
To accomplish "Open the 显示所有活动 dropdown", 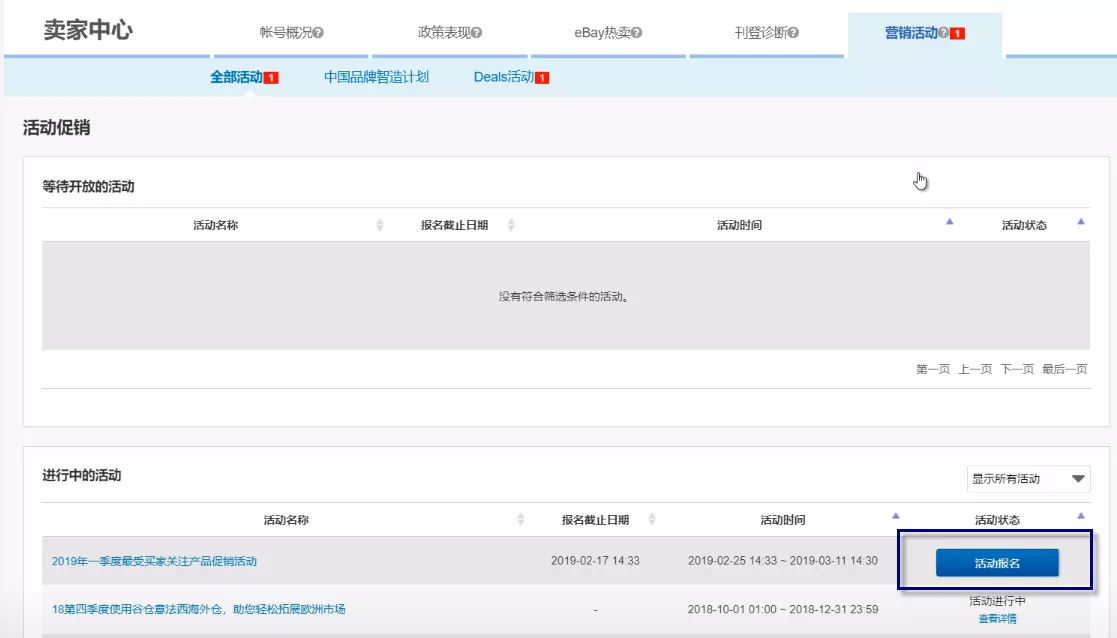I will tap(1028, 479).
